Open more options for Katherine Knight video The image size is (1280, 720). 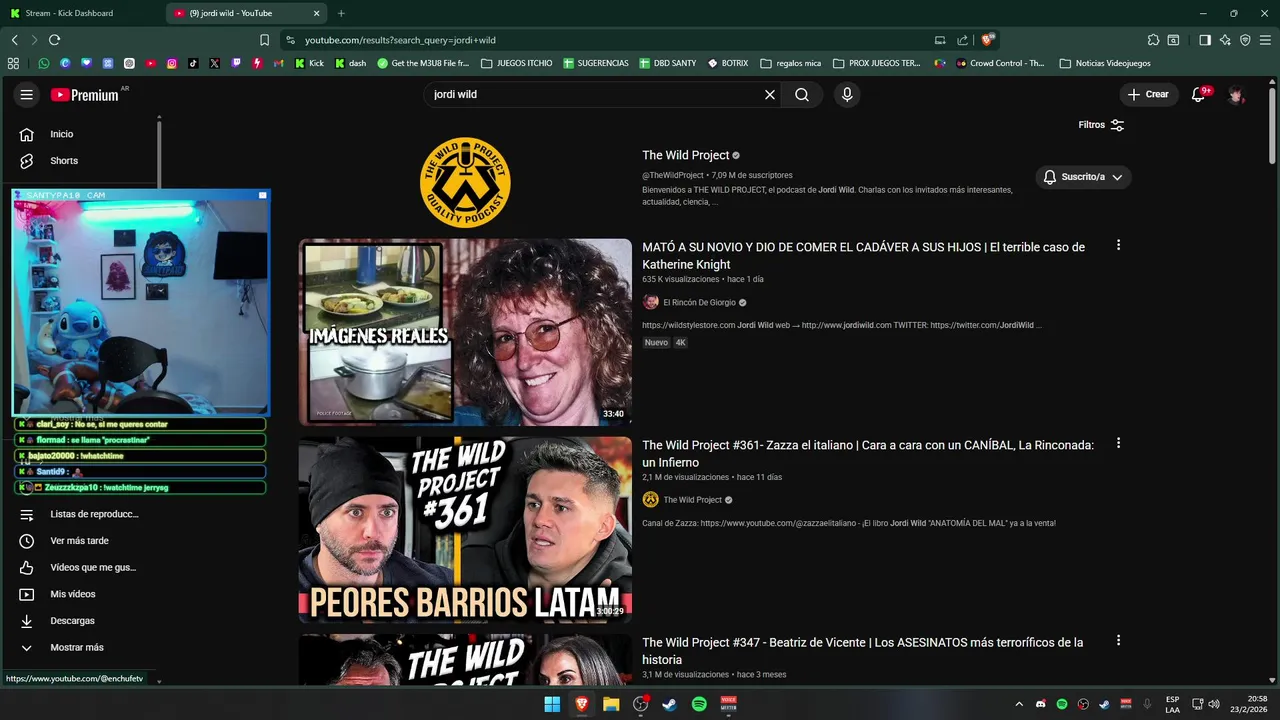(x=1118, y=245)
